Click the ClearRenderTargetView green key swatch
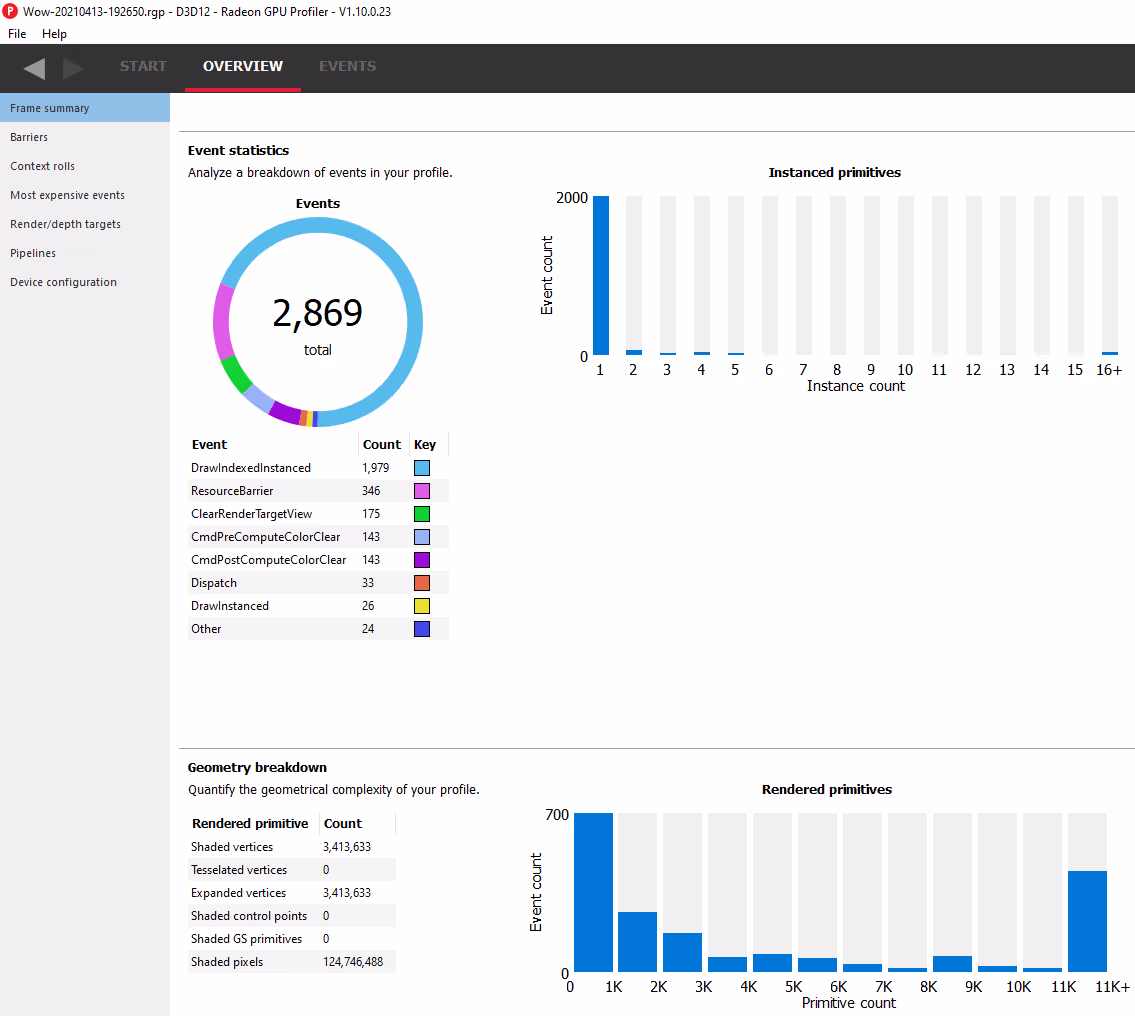The height and width of the screenshot is (1016, 1135). click(422, 514)
